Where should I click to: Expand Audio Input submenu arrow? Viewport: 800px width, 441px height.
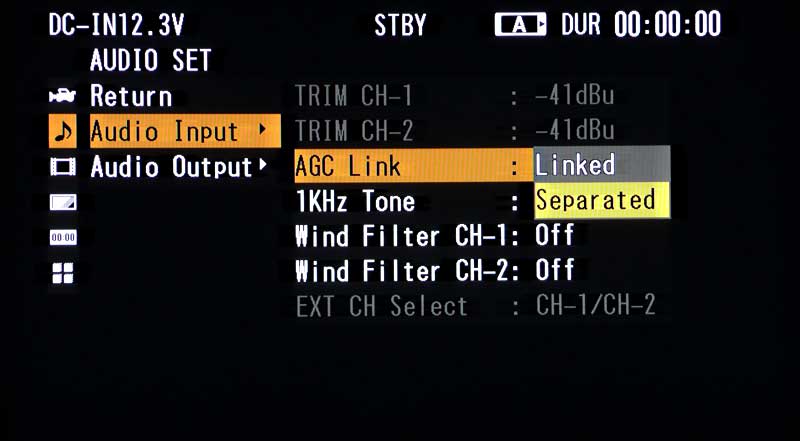(262, 129)
